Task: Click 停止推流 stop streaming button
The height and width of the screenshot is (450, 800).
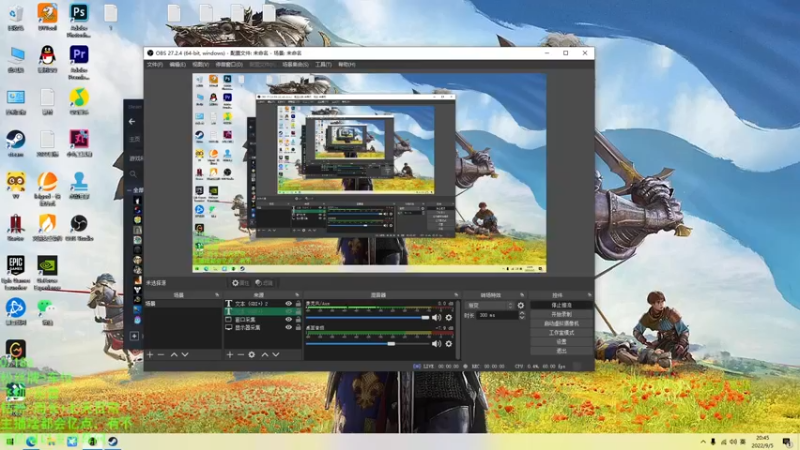Action: point(561,305)
